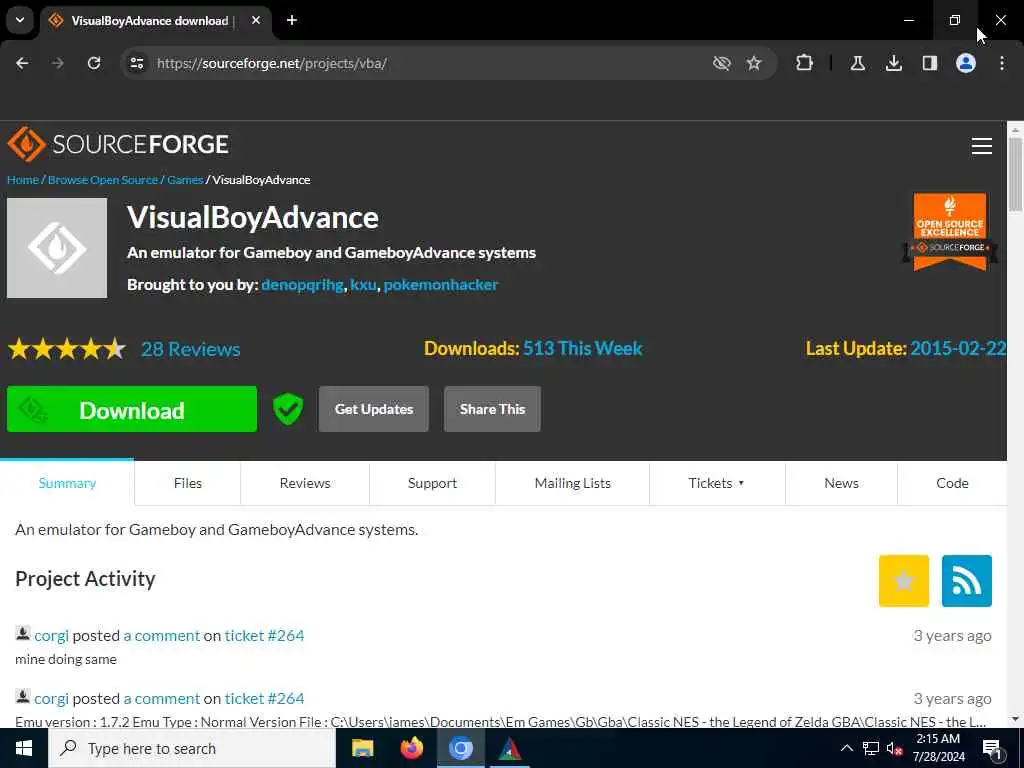Click the green security shield checkmark
The image size is (1024, 768).
click(288, 409)
